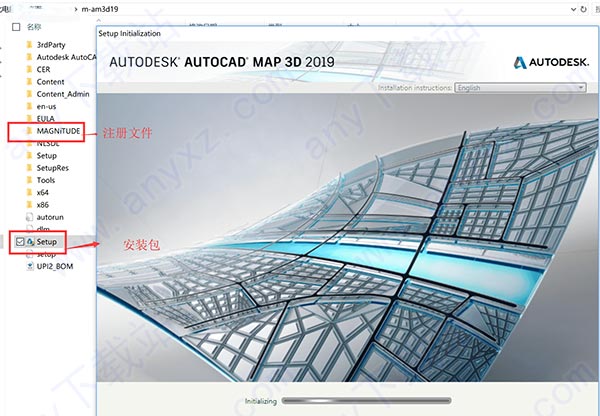The height and width of the screenshot is (416, 600).
Task: Select the EULA folder name
Action: click(x=46, y=119)
